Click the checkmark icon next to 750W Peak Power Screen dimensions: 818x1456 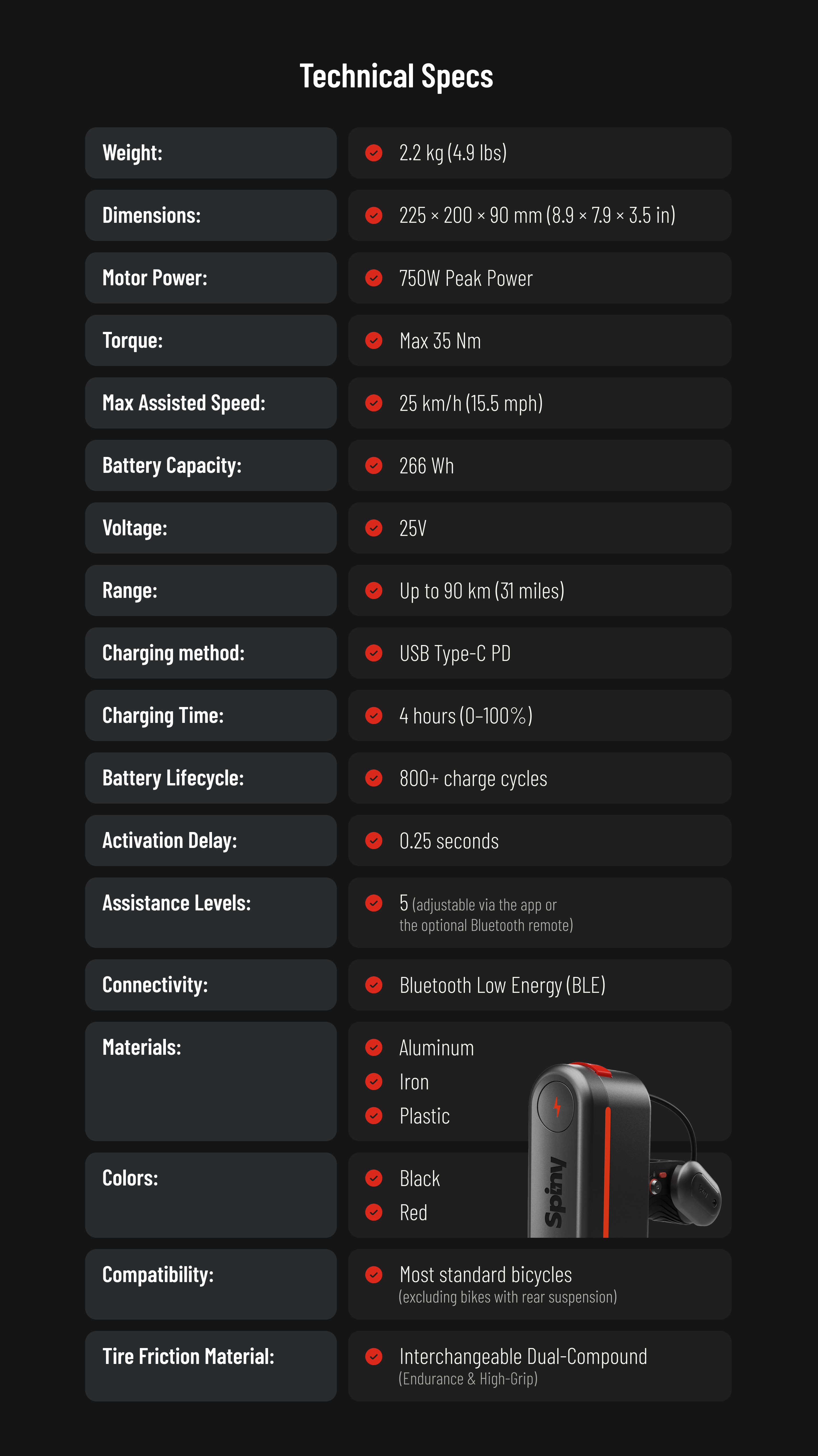pyautogui.click(x=373, y=278)
